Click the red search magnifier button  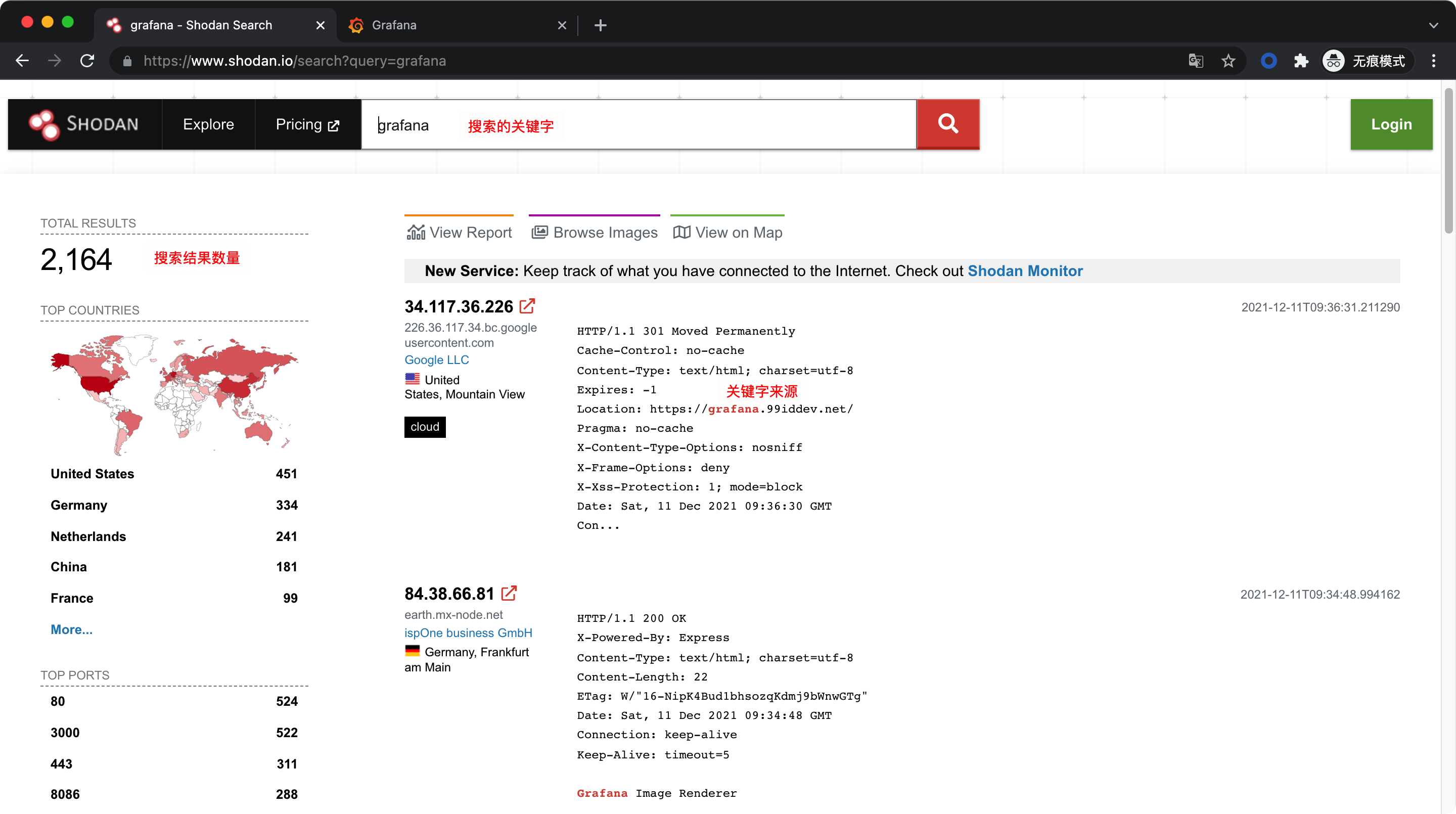click(x=947, y=124)
